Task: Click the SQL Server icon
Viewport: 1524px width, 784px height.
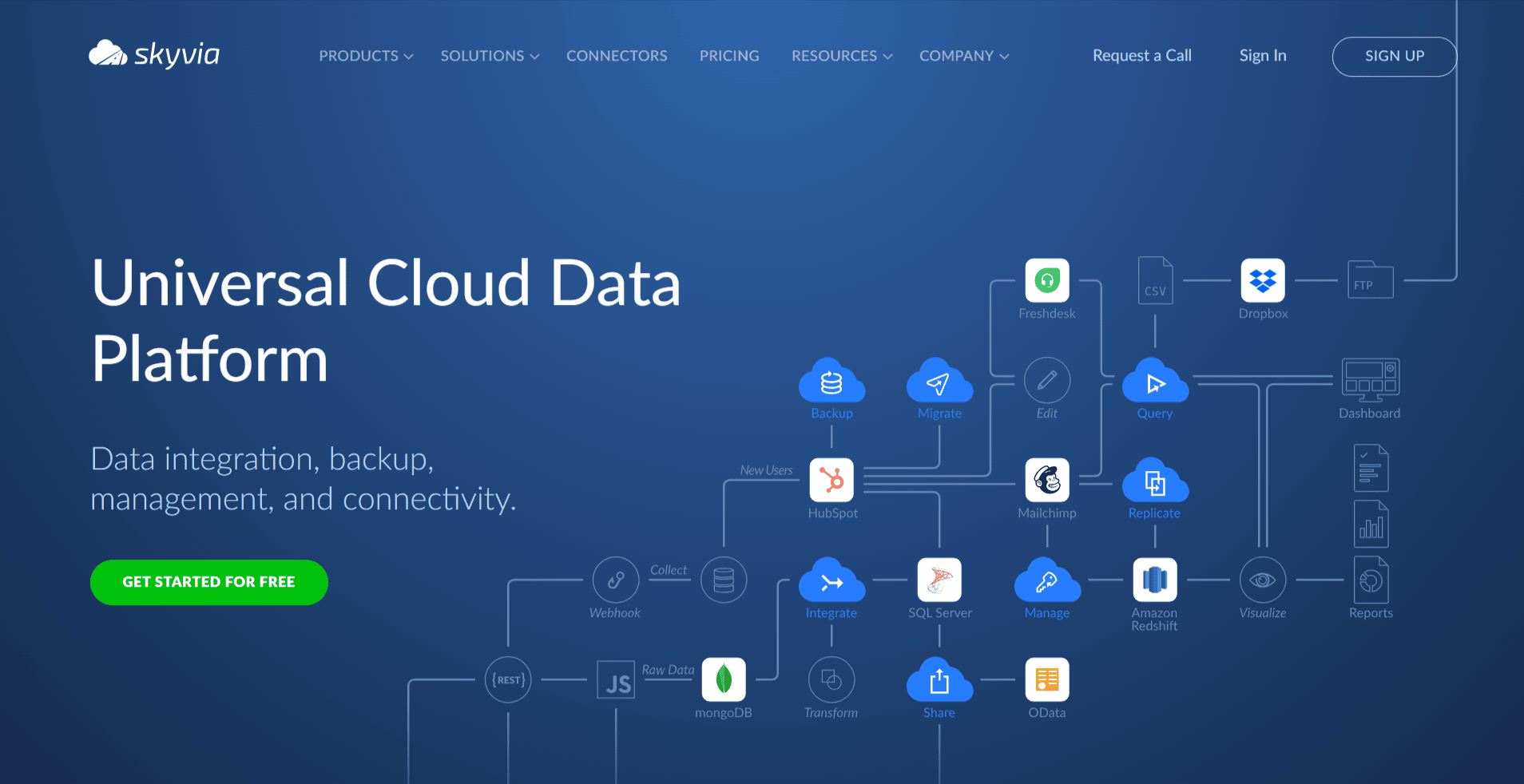Action: [x=939, y=580]
